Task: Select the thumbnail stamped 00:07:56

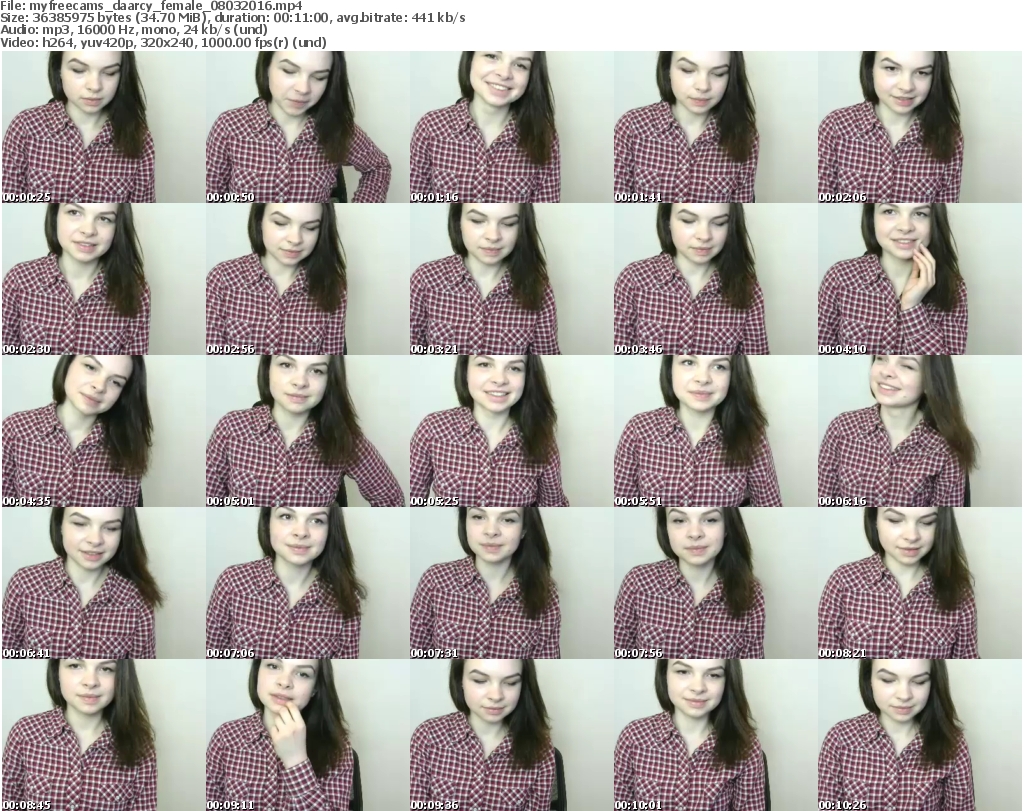Action: [715, 583]
